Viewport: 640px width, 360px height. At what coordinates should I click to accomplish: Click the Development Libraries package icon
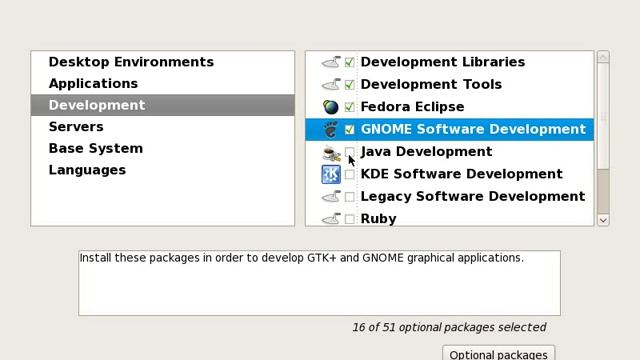(x=331, y=62)
